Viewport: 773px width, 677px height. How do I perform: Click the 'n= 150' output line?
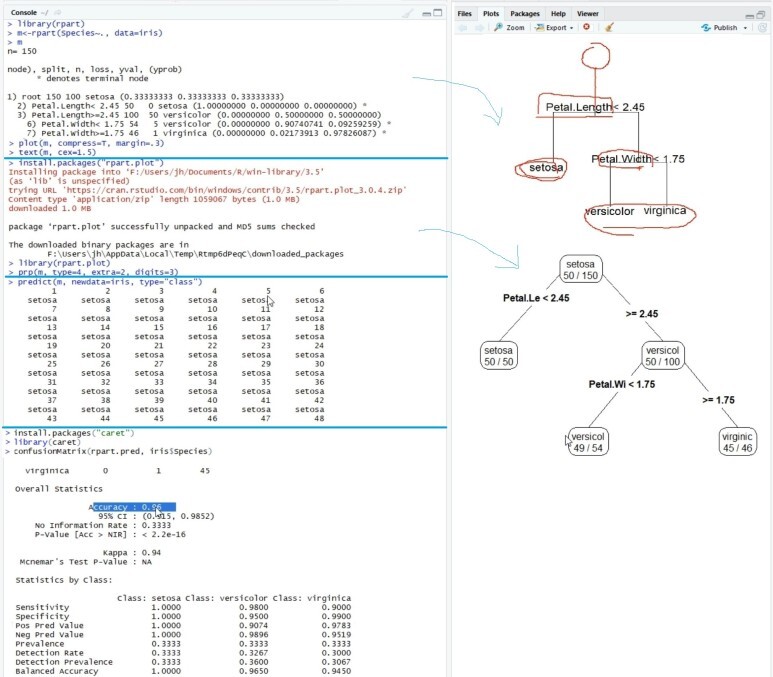22,51
